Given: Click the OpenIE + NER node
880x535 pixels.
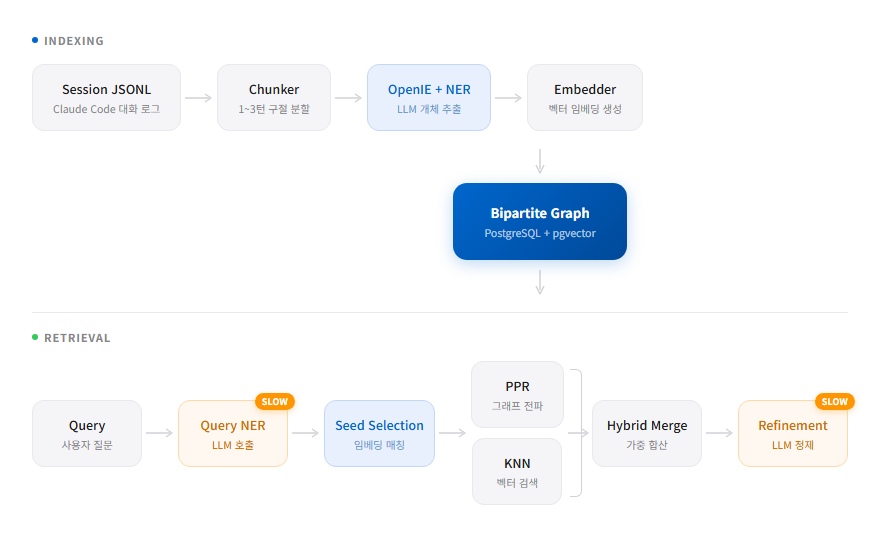Looking at the screenshot, I should [429, 97].
